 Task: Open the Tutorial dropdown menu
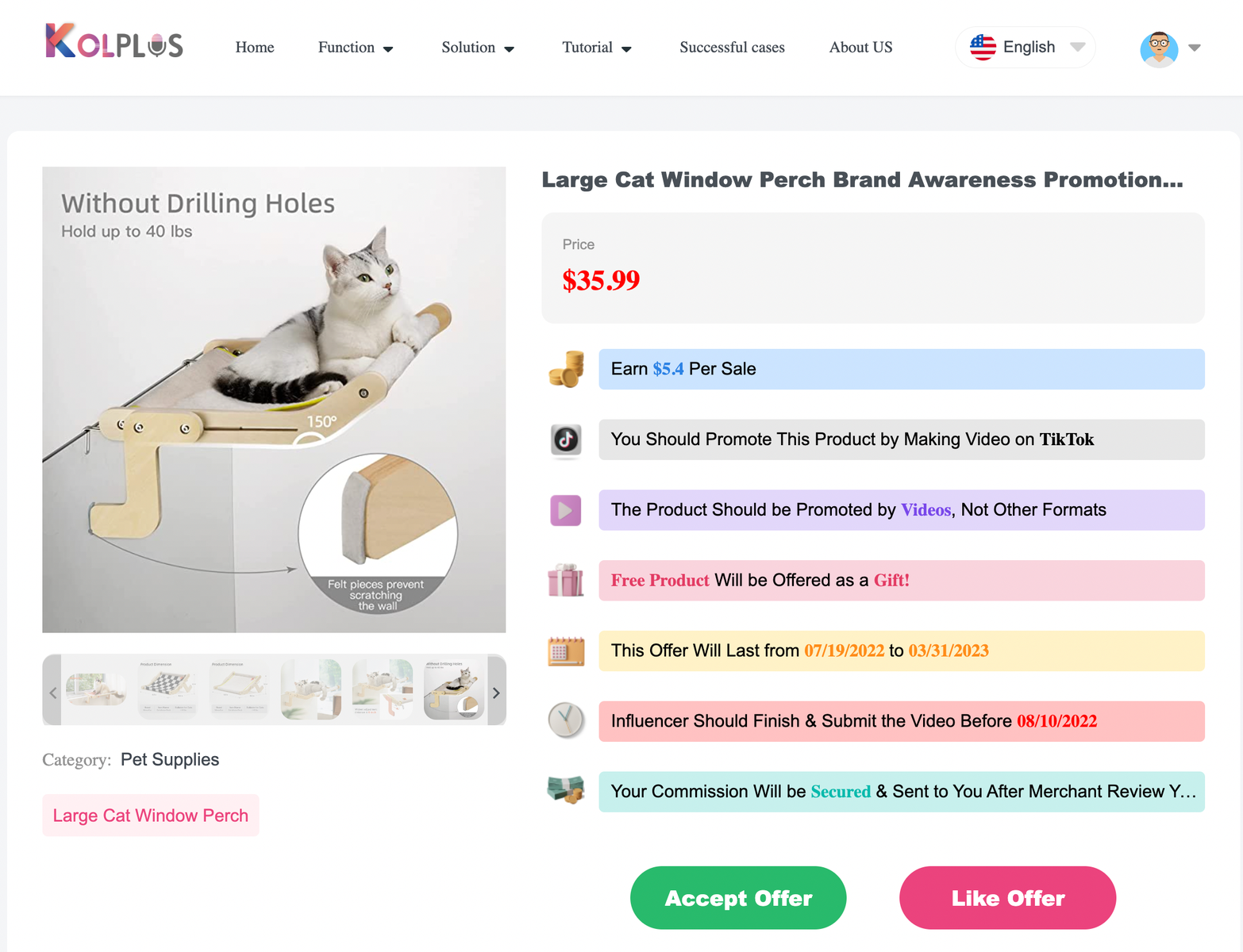point(597,48)
